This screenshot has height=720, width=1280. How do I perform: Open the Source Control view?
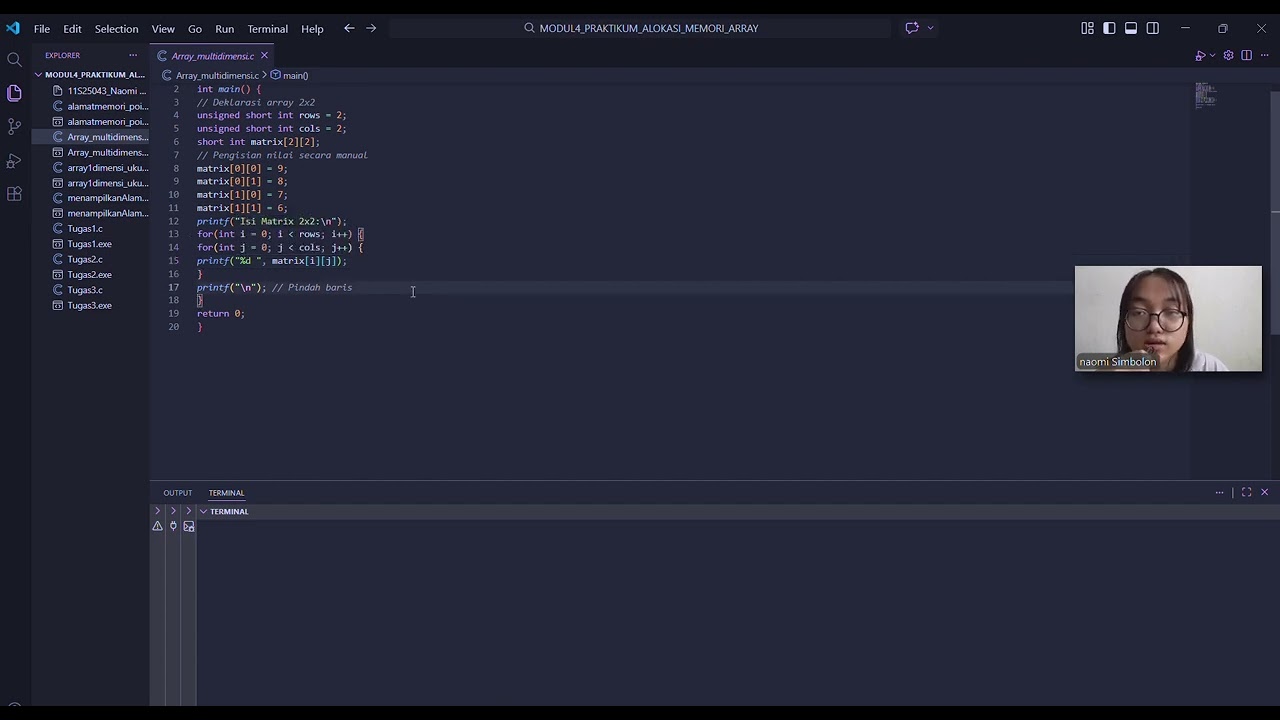pos(14,127)
